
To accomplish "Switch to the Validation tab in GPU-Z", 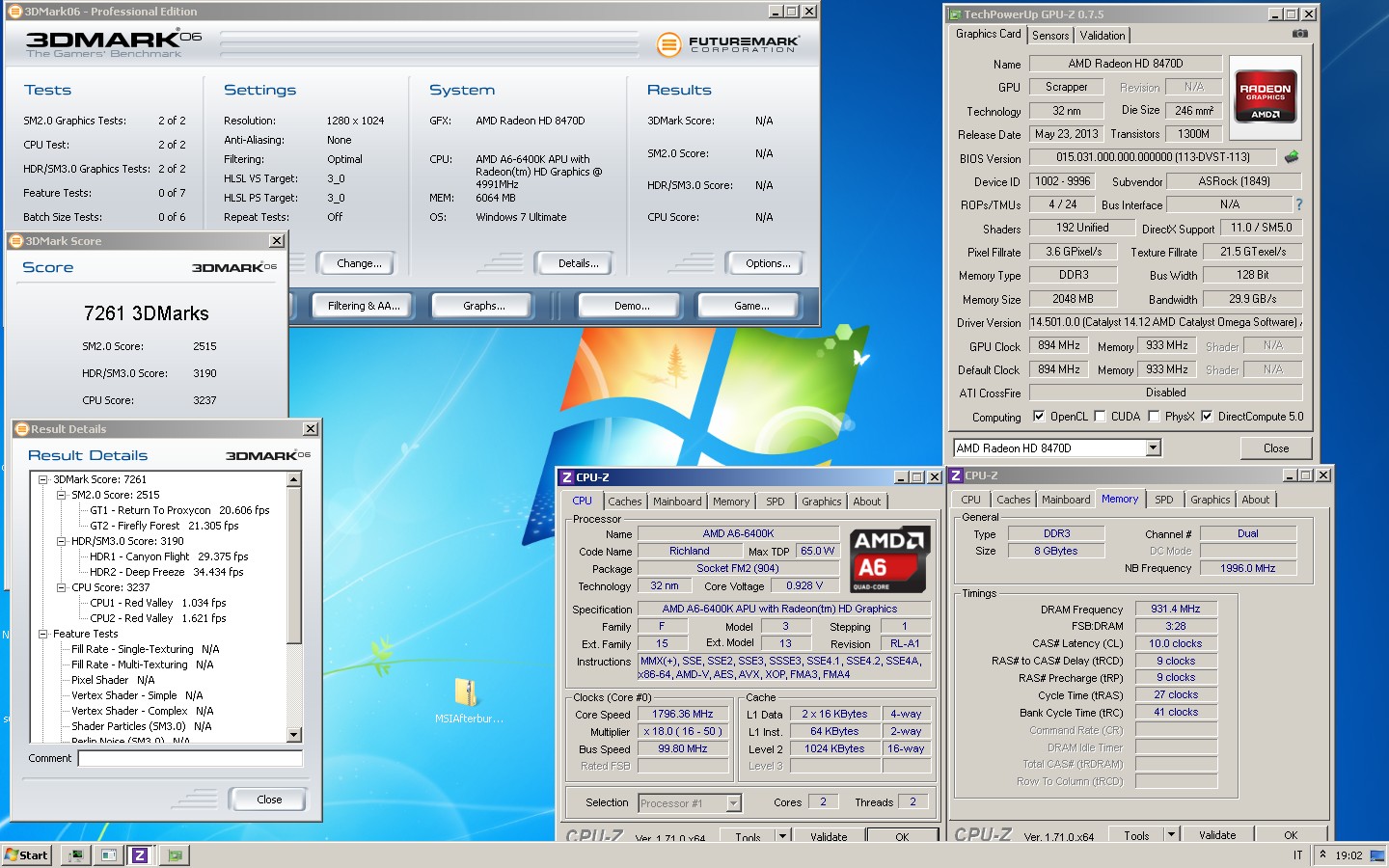I will [1103, 36].
